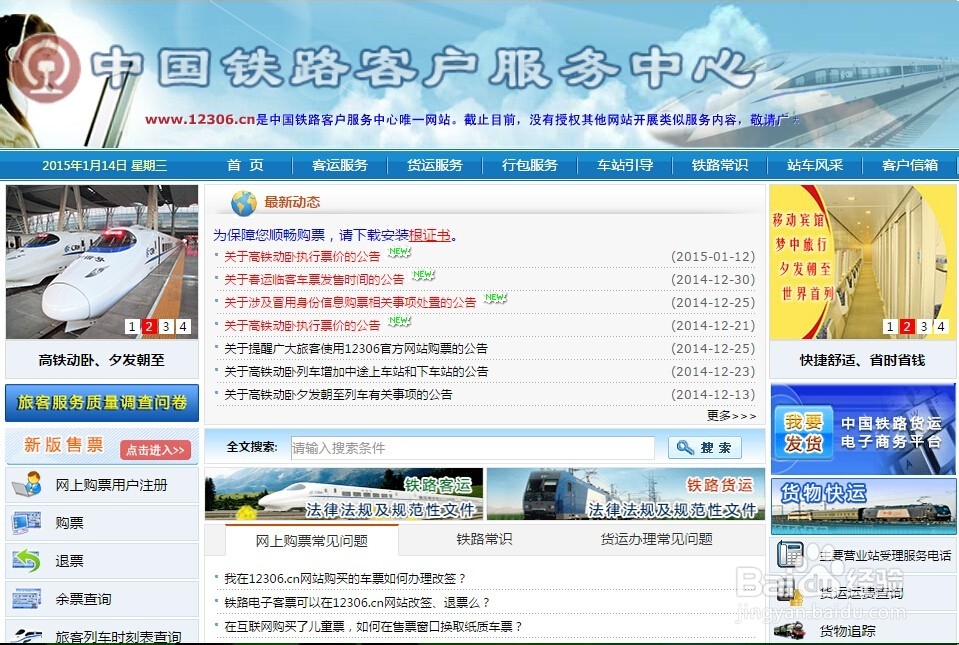Show slide 3 in the right sleeper-car slideshow
Screen dimensions: 959x645
[x=924, y=326]
